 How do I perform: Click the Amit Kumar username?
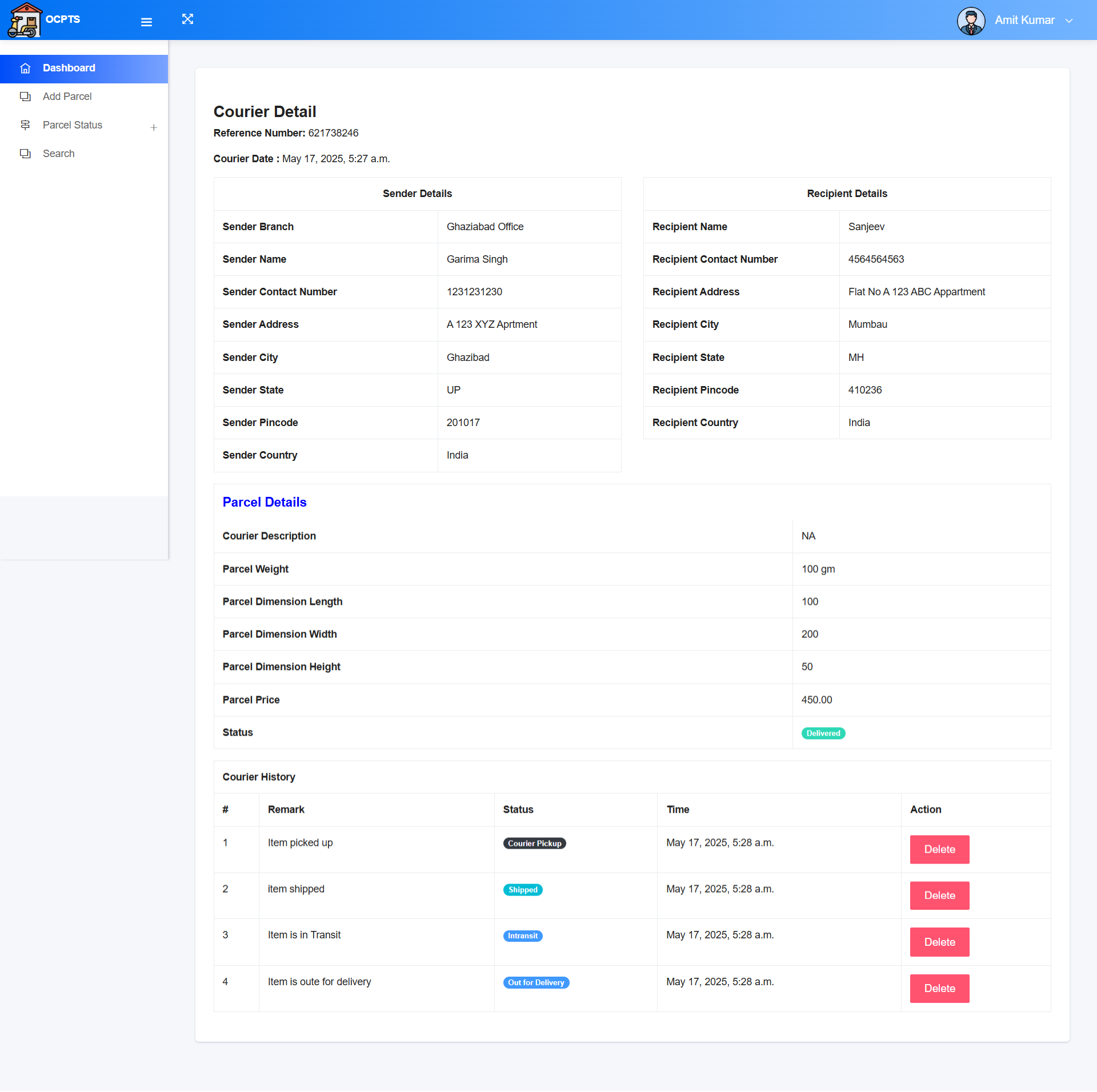point(1024,20)
